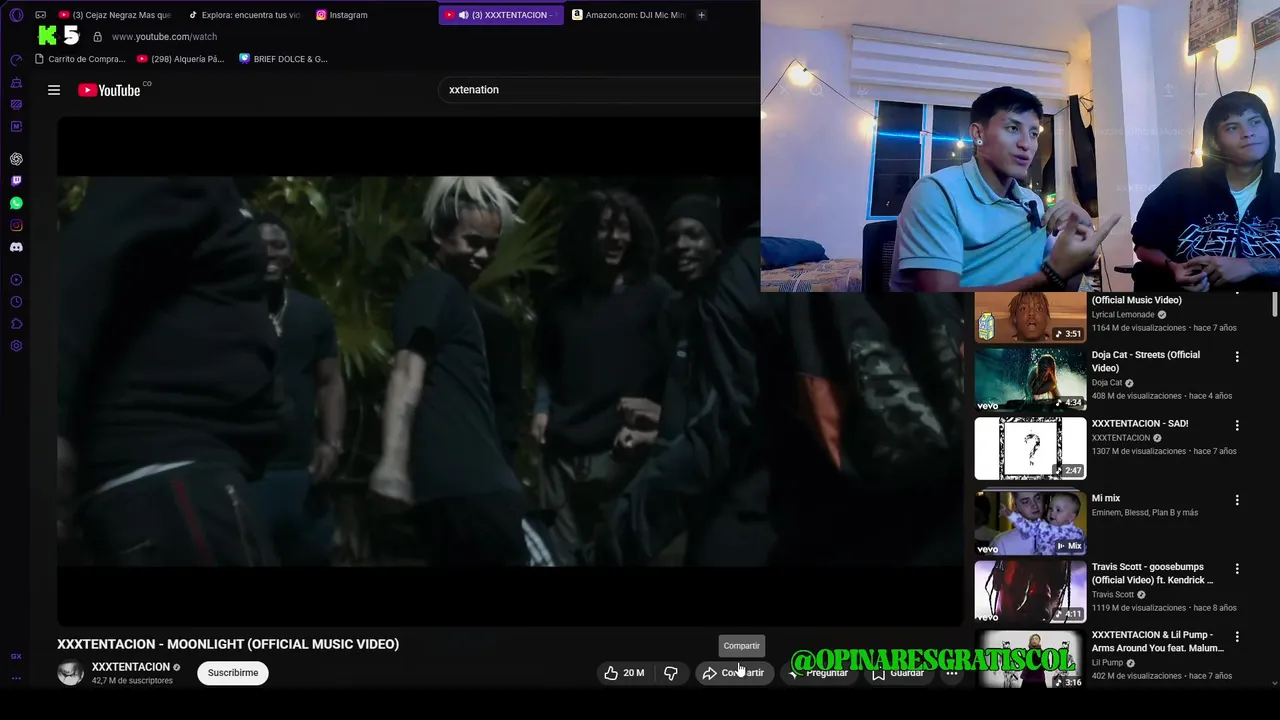Switch to the Amazon.com DJI Mic tab
1280x720 pixels.
pyautogui.click(x=629, y=15)
